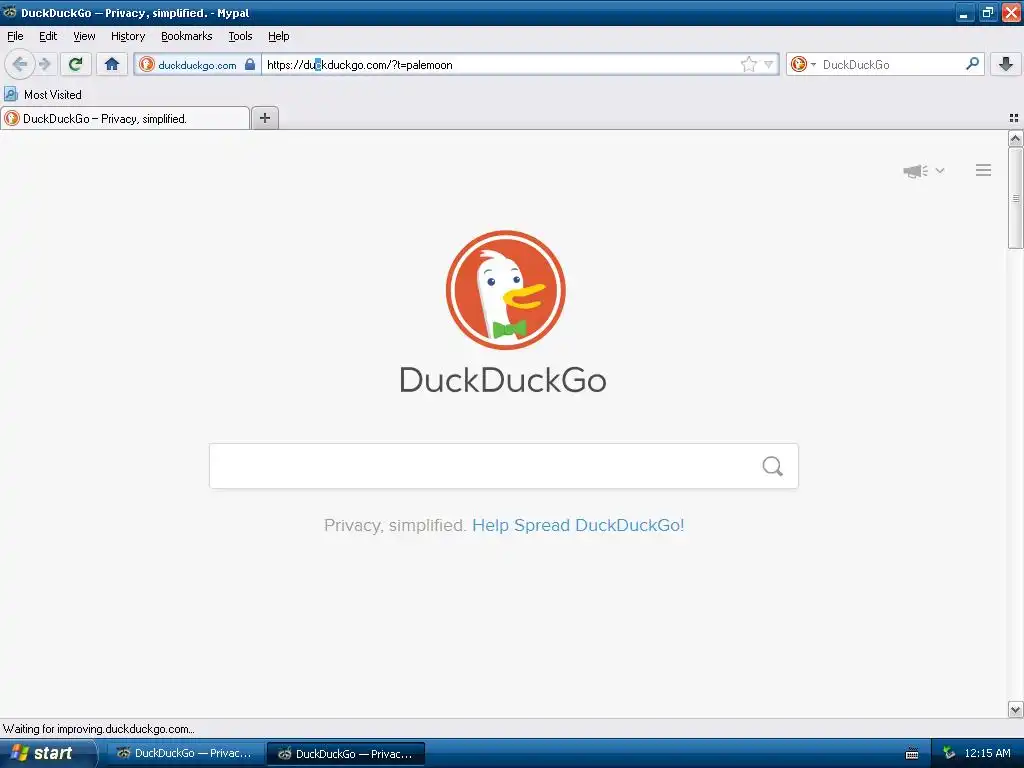Image resolution: width=1024 pixels, height=768 pixels.
Task: Open the search engine selector dropdown
Action: [x=803, y=64]
